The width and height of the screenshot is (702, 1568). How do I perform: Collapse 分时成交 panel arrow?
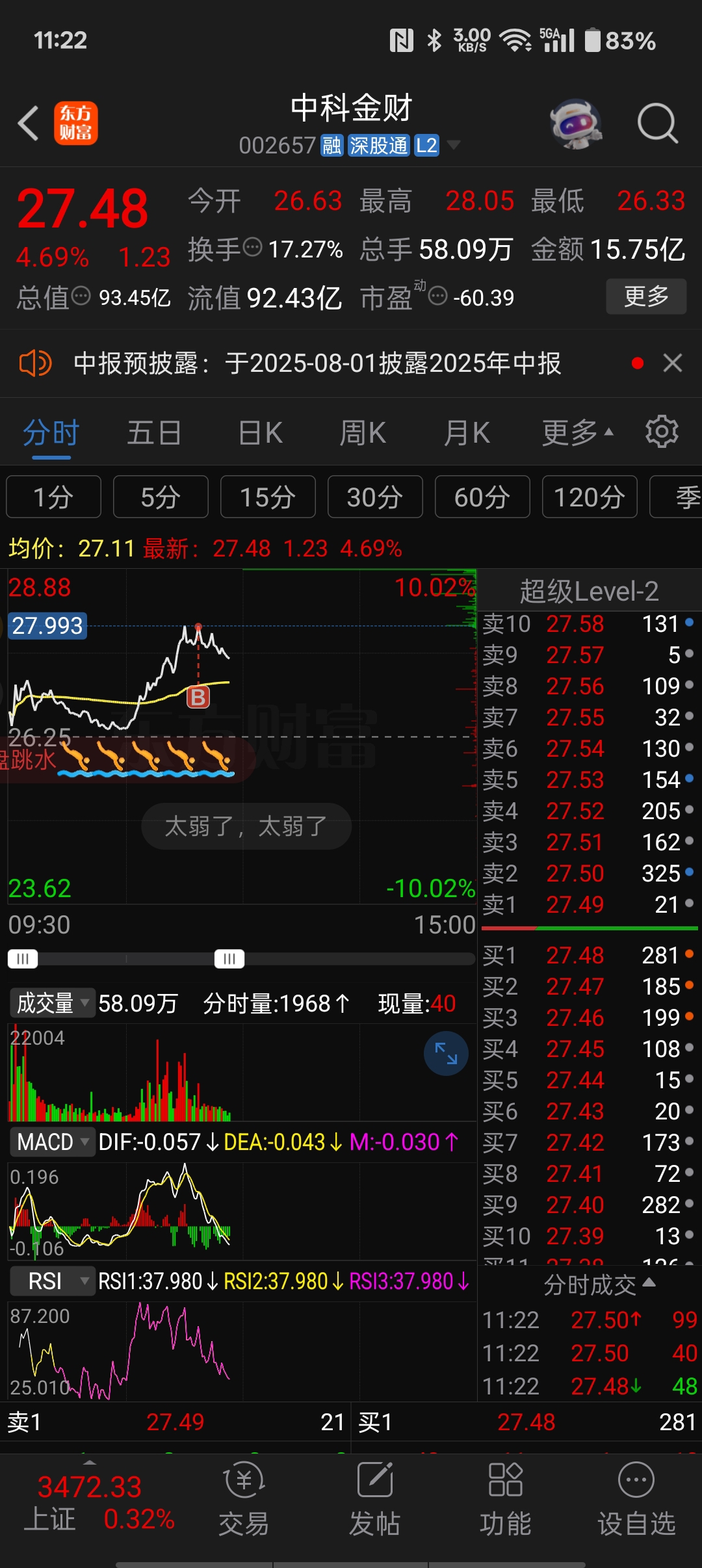[x=649, y=1283]
